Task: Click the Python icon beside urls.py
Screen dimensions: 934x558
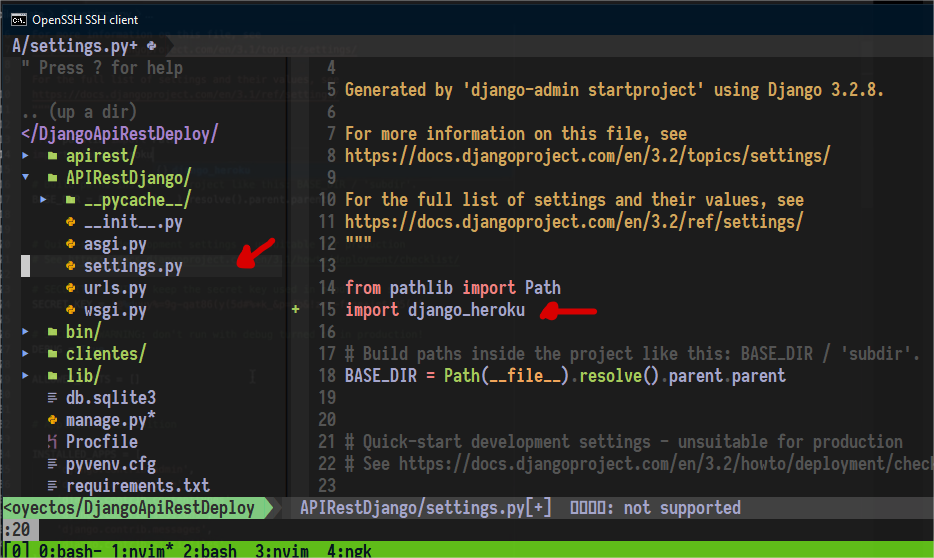Action: tap(70, 288)
